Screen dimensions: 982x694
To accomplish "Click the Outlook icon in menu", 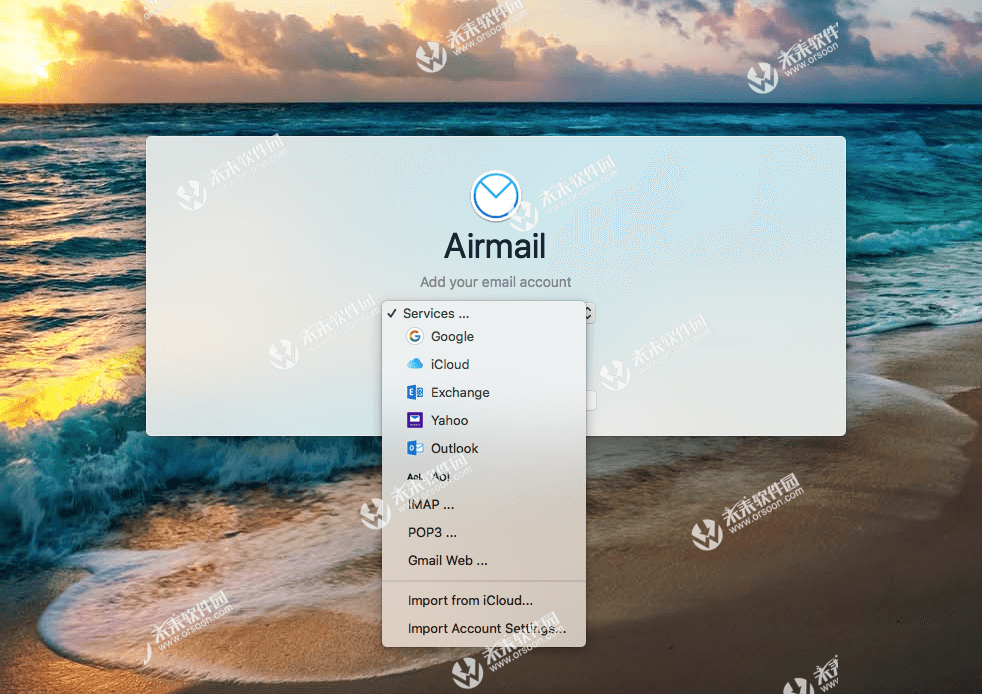I will point(415,448).
